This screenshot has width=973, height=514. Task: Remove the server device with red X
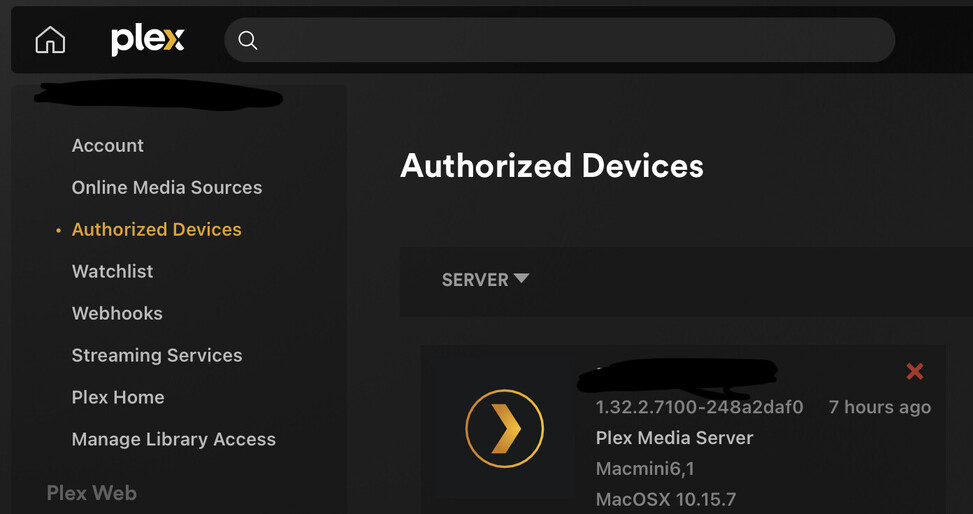pyautogui.click(x=914, y=372)
